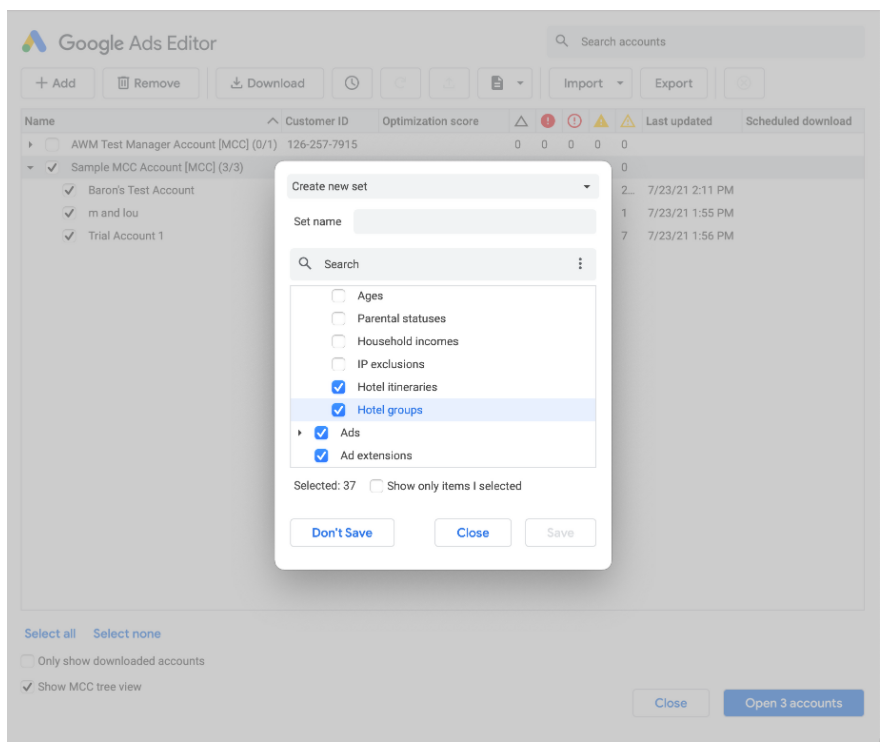The height and width of the screenshot is (748, 891).
Task: Open the Create new set dropdown
Action: [x=443, y=186]
